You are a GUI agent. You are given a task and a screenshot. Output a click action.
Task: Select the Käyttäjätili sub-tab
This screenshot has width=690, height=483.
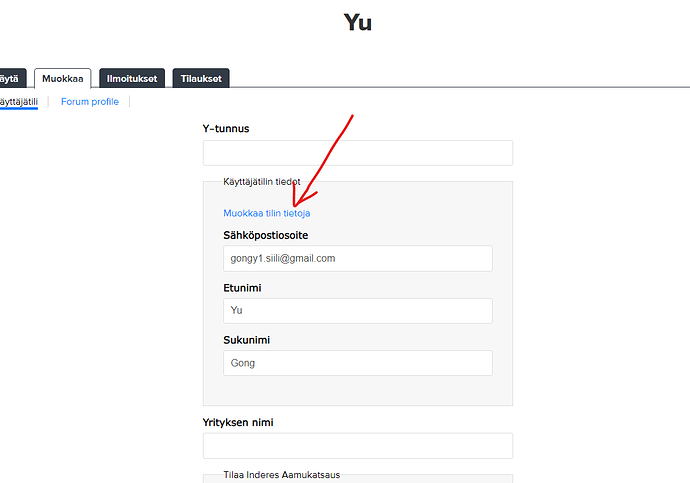point(18,102)
